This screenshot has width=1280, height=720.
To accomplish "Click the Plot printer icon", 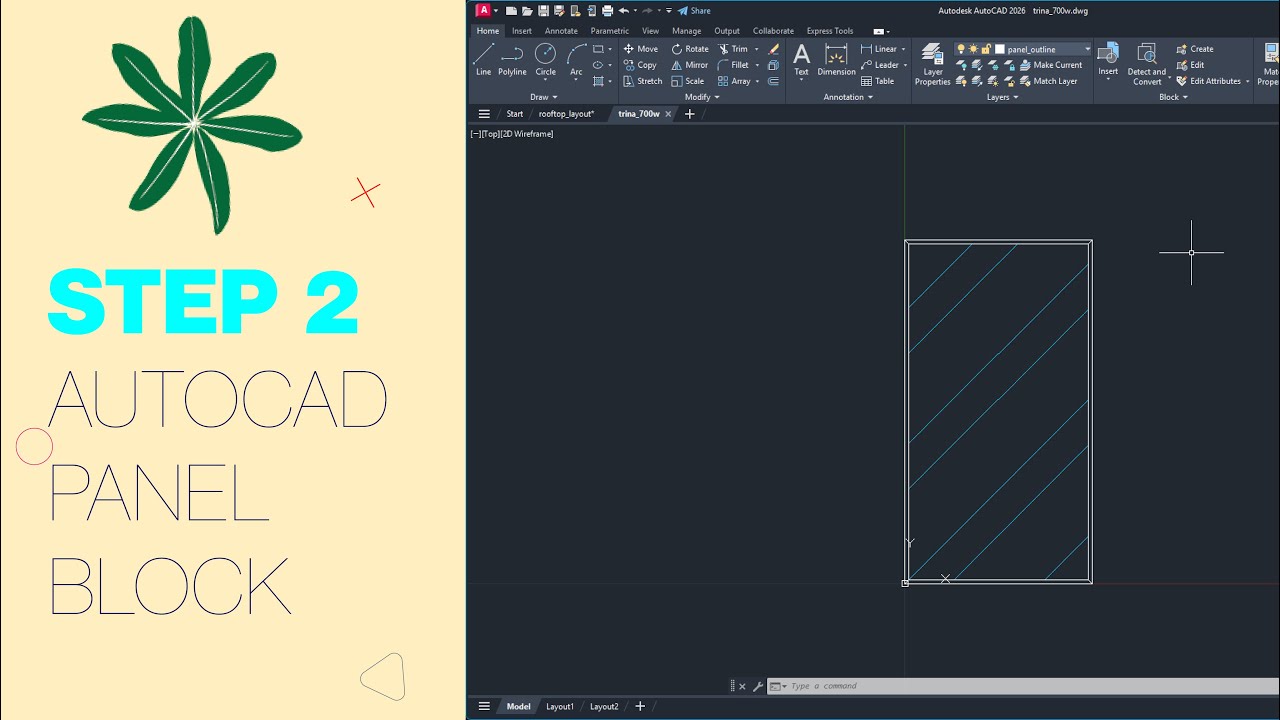I will coord(606,11).
